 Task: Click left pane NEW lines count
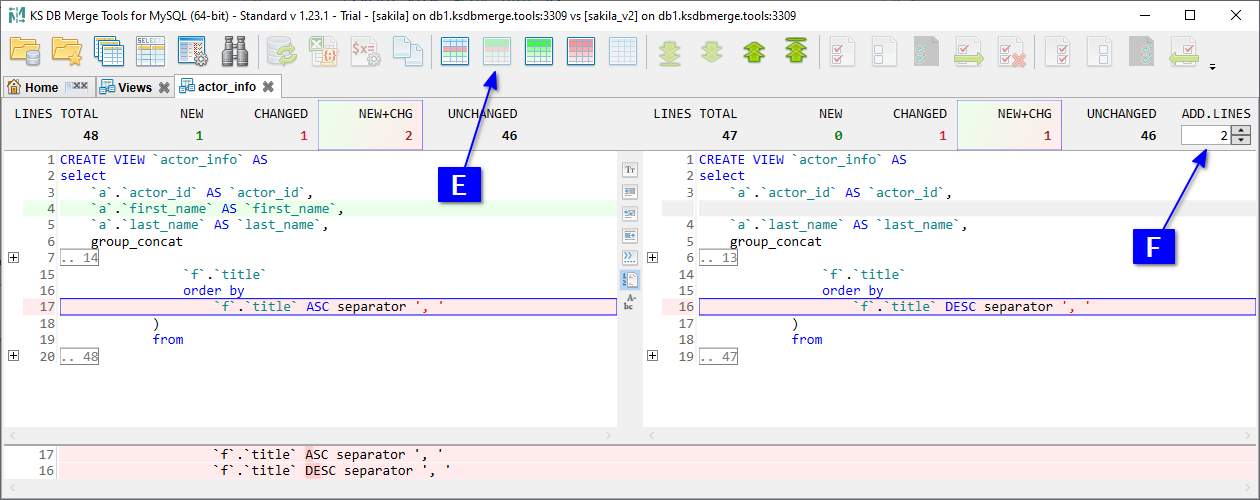tap(199, 135)
